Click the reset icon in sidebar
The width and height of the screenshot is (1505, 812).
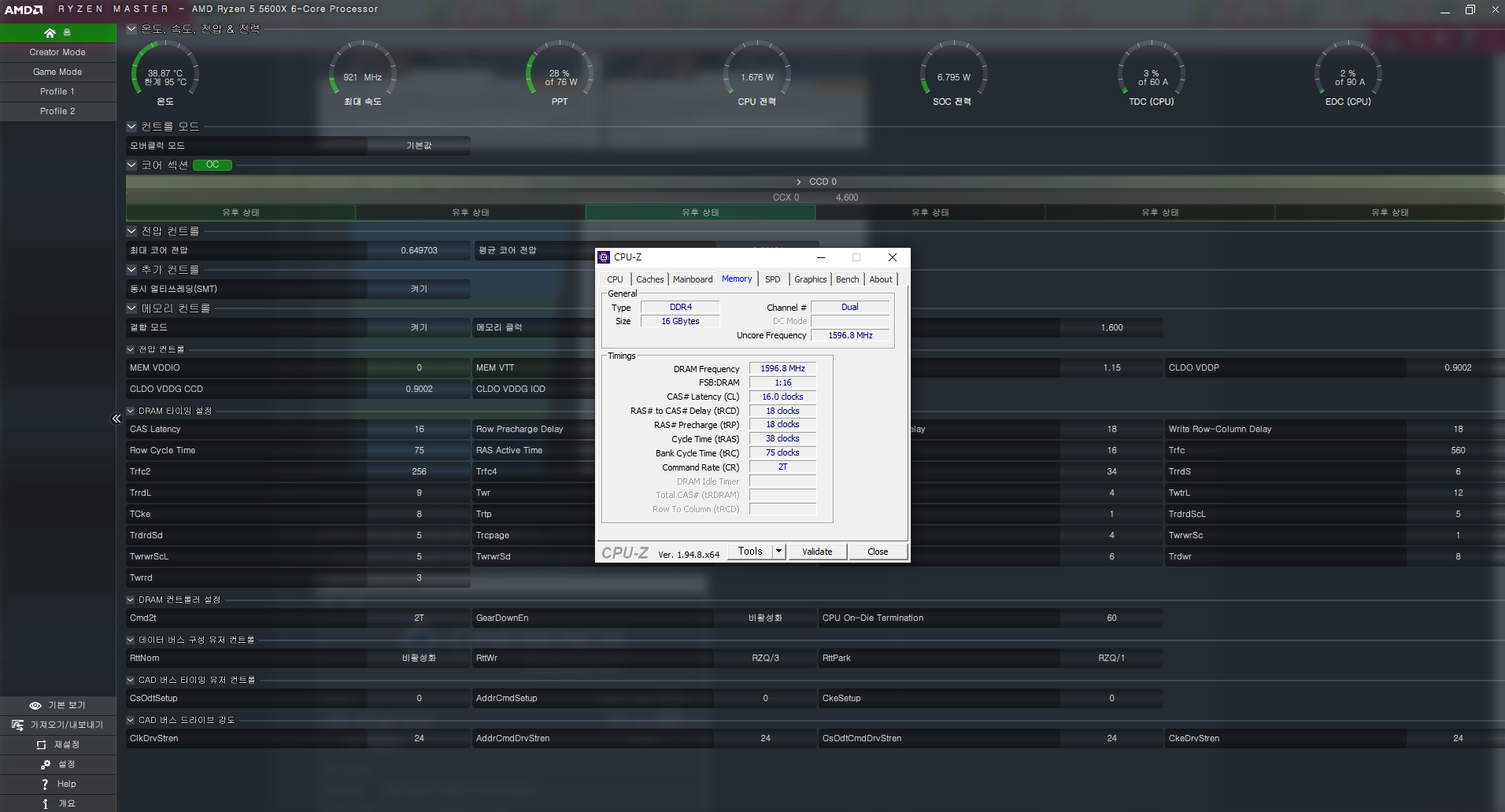pyautogui.click(x=42, y=744)
